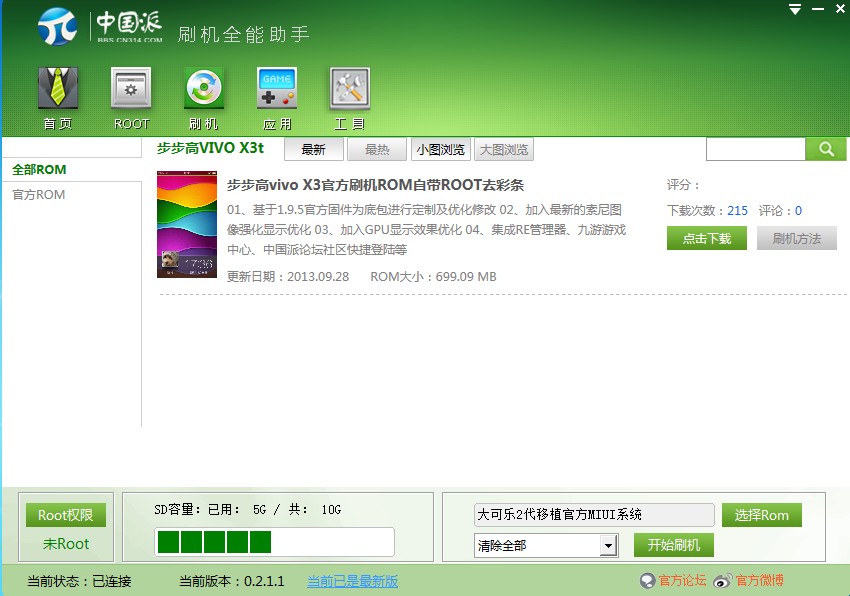Click the ROM大小：699.09 MB text

[433, 277]
